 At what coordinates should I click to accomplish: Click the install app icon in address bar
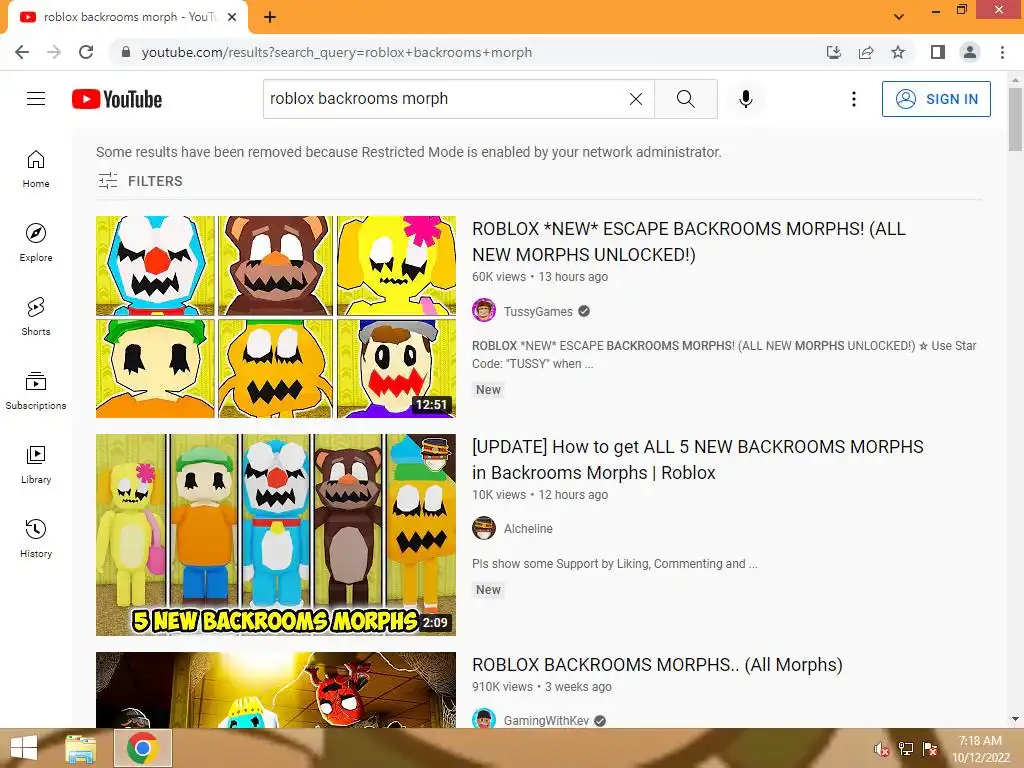tap(834, 52)
